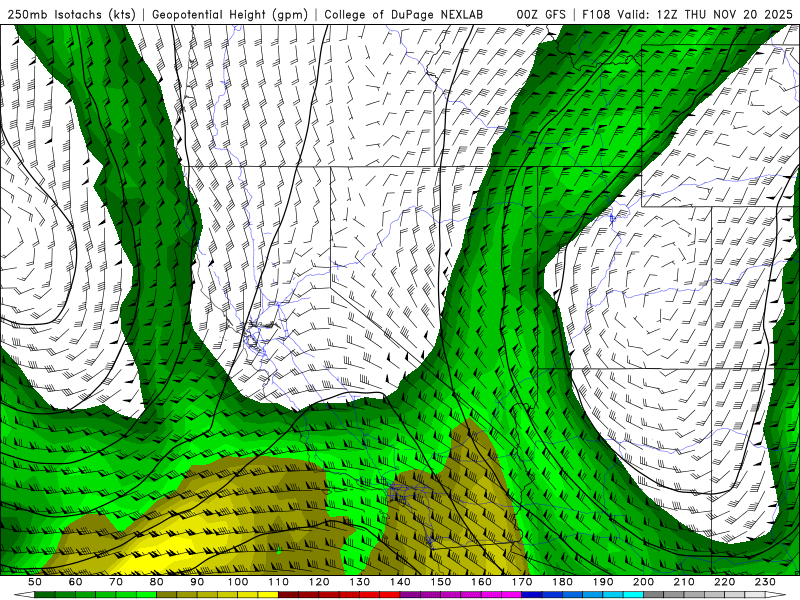
Task: Click the 60 label on the isotach scale
Action: click(x=75, y=582)
